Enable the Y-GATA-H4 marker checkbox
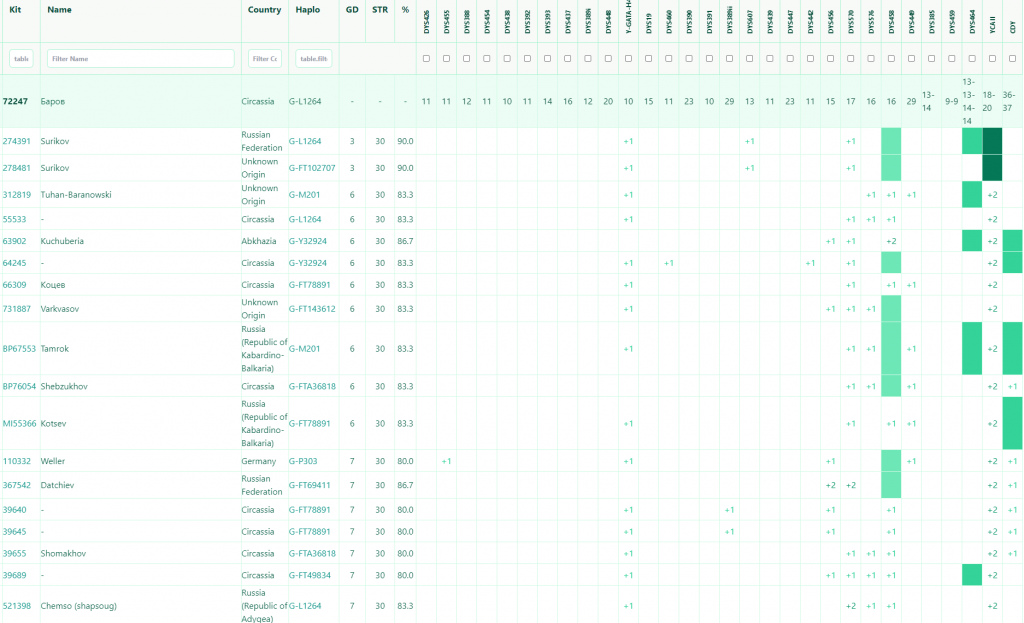Viewport: 1024px width, 623px height. (628, 59)
